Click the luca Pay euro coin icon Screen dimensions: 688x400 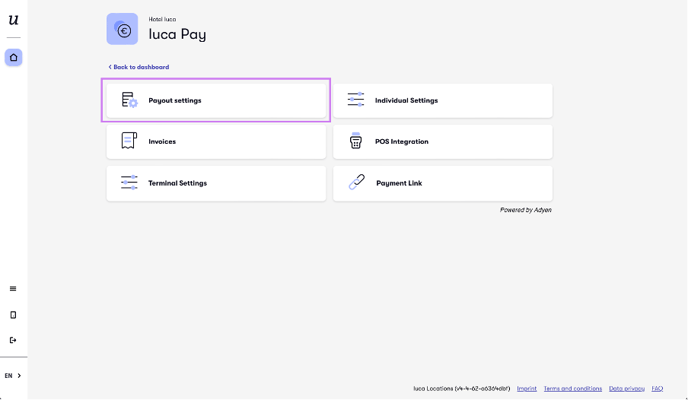tap(122, 29)
